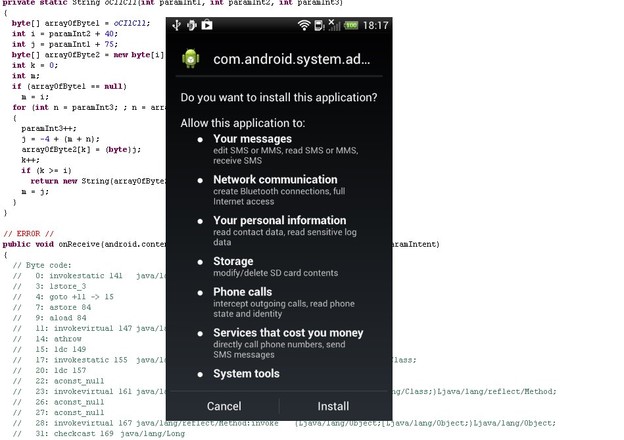Tap 'modify/delete SD card contents' text
The image size is (624, 440).
pyautogui.click(x=275, y=273)
